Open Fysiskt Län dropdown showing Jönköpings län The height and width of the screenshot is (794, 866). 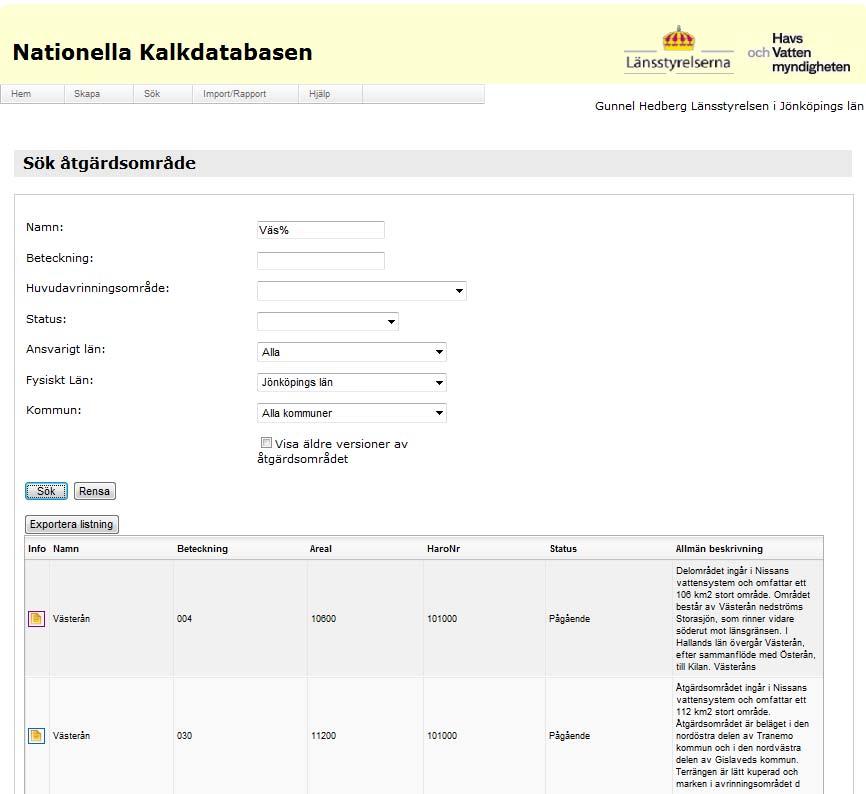coord(352,382)
